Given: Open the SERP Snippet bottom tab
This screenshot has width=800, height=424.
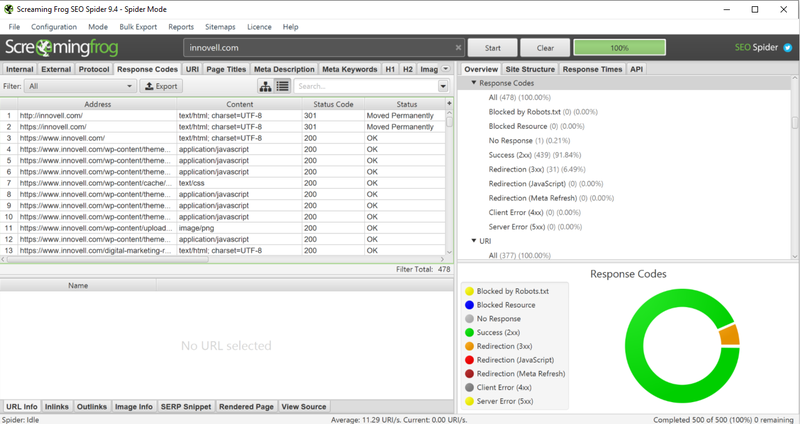Looking at the screenshot, I should click(186, 407).
